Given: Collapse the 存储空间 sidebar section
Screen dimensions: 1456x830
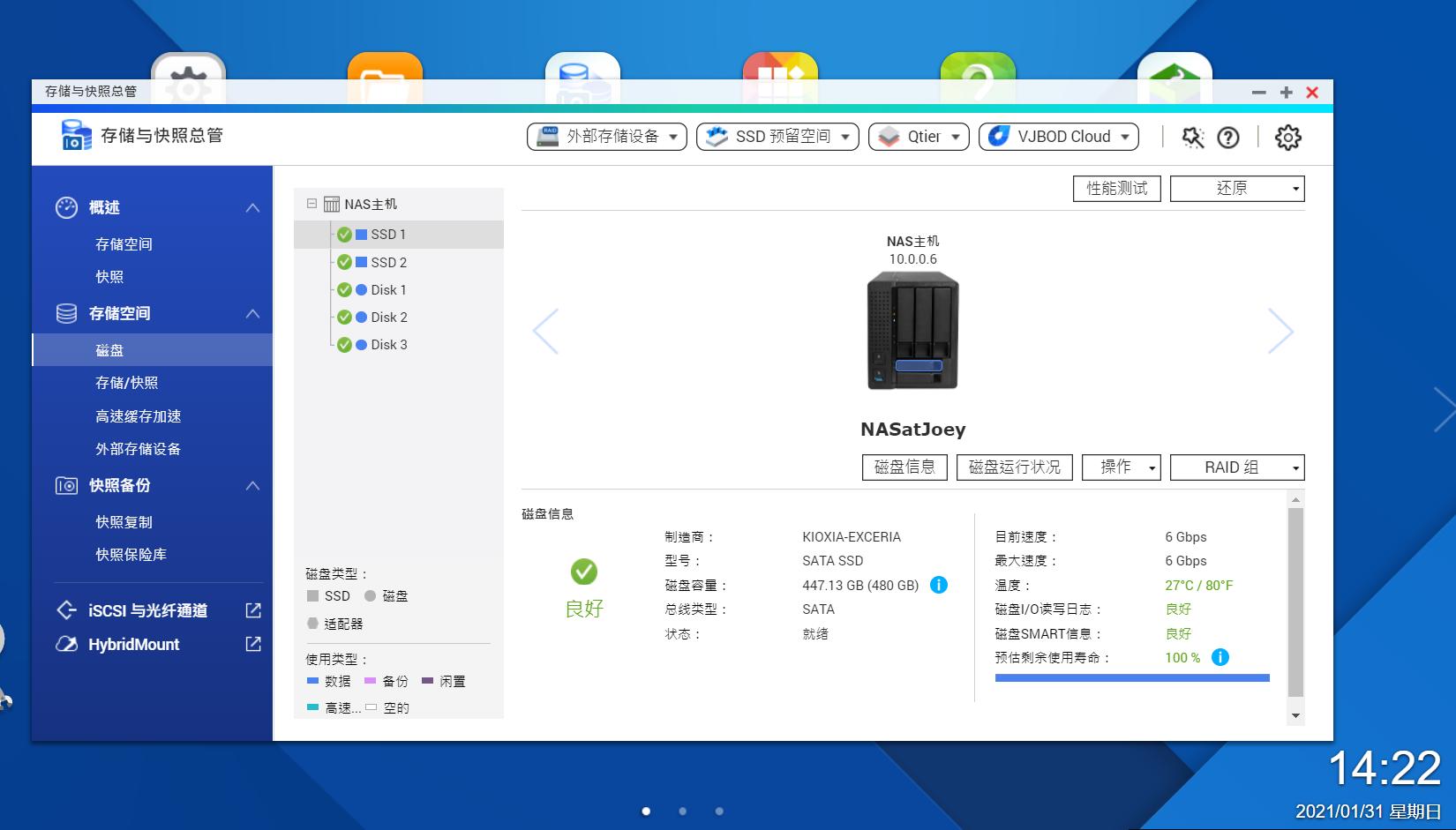Looking at the screenshot, I should click(253, 314).
